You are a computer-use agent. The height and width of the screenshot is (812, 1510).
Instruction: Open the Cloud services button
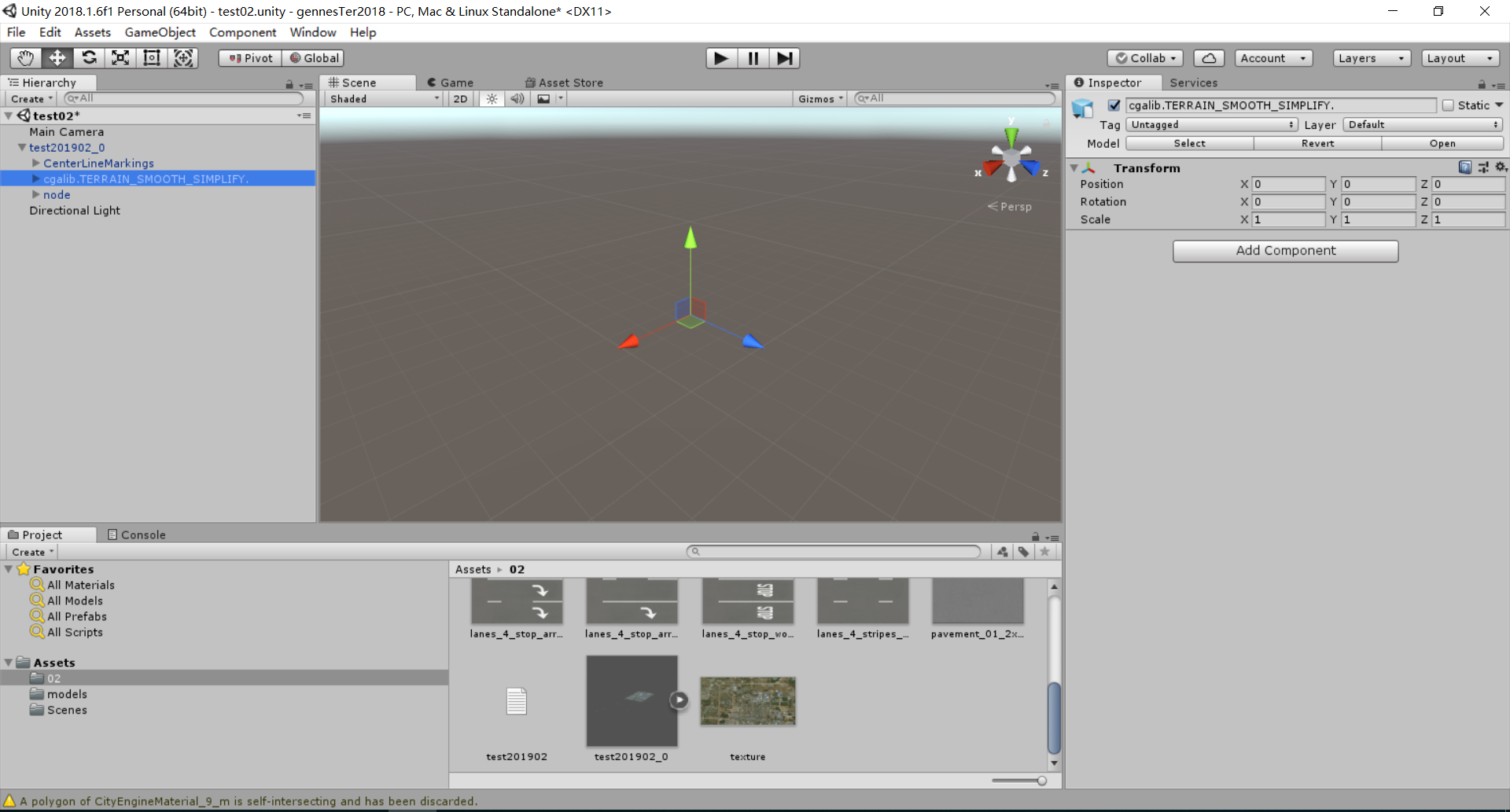1209,58
